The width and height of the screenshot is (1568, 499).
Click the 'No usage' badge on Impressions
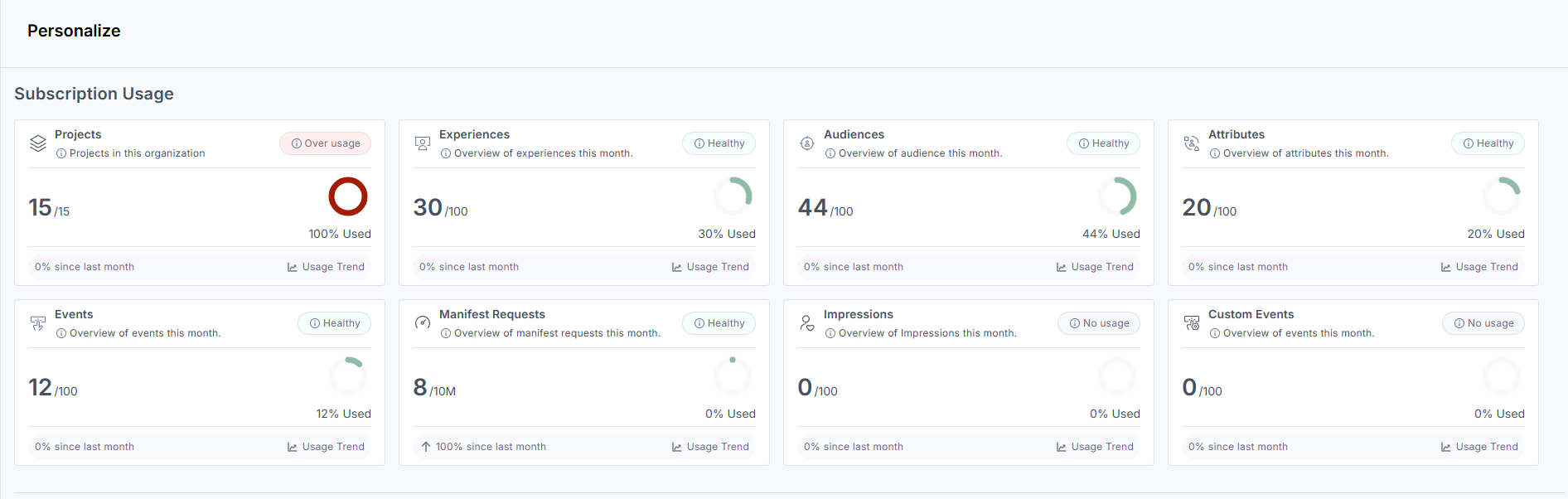(x=1099, y=323)
